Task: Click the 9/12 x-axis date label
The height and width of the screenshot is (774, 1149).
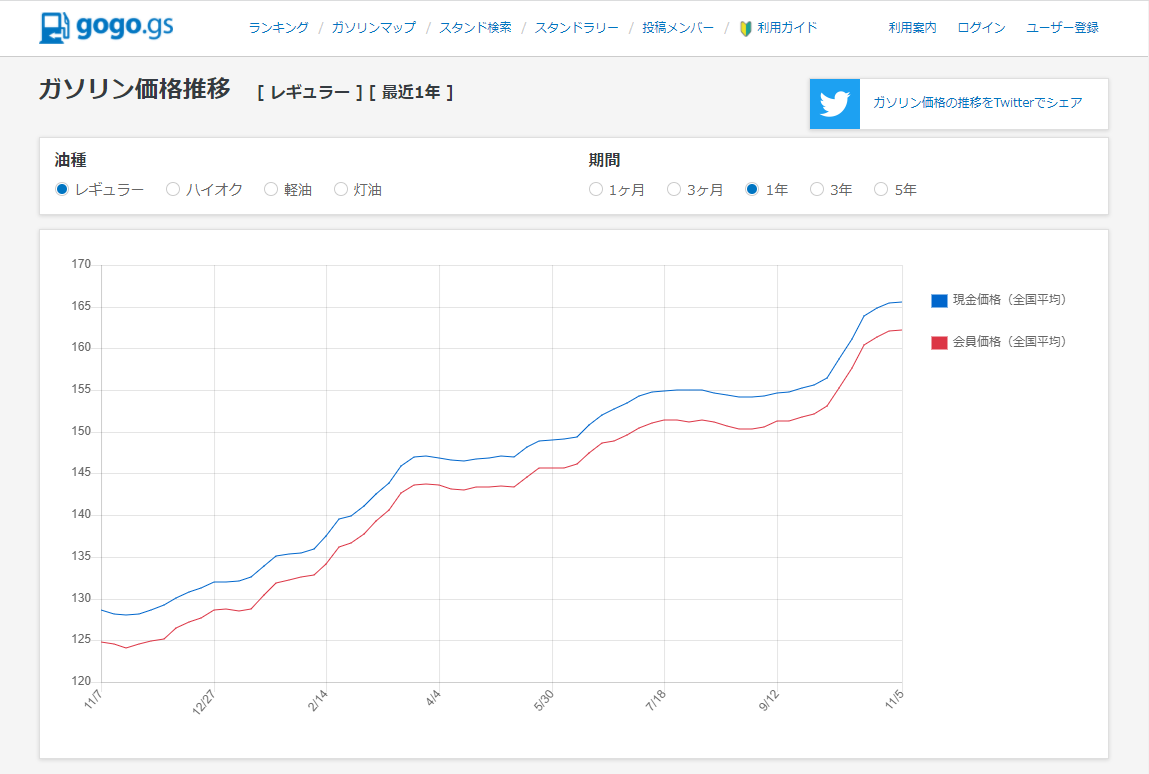Action: (769, 700)
